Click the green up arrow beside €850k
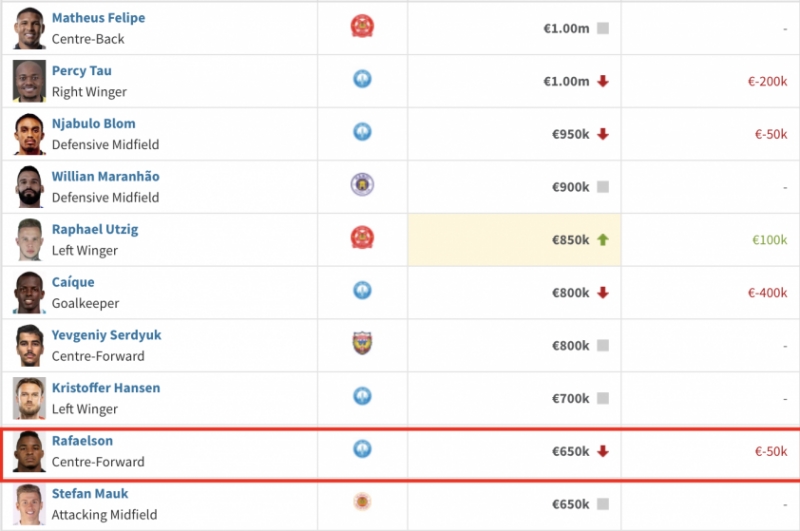This screenshot has height=531, width=800. point(603,240)
